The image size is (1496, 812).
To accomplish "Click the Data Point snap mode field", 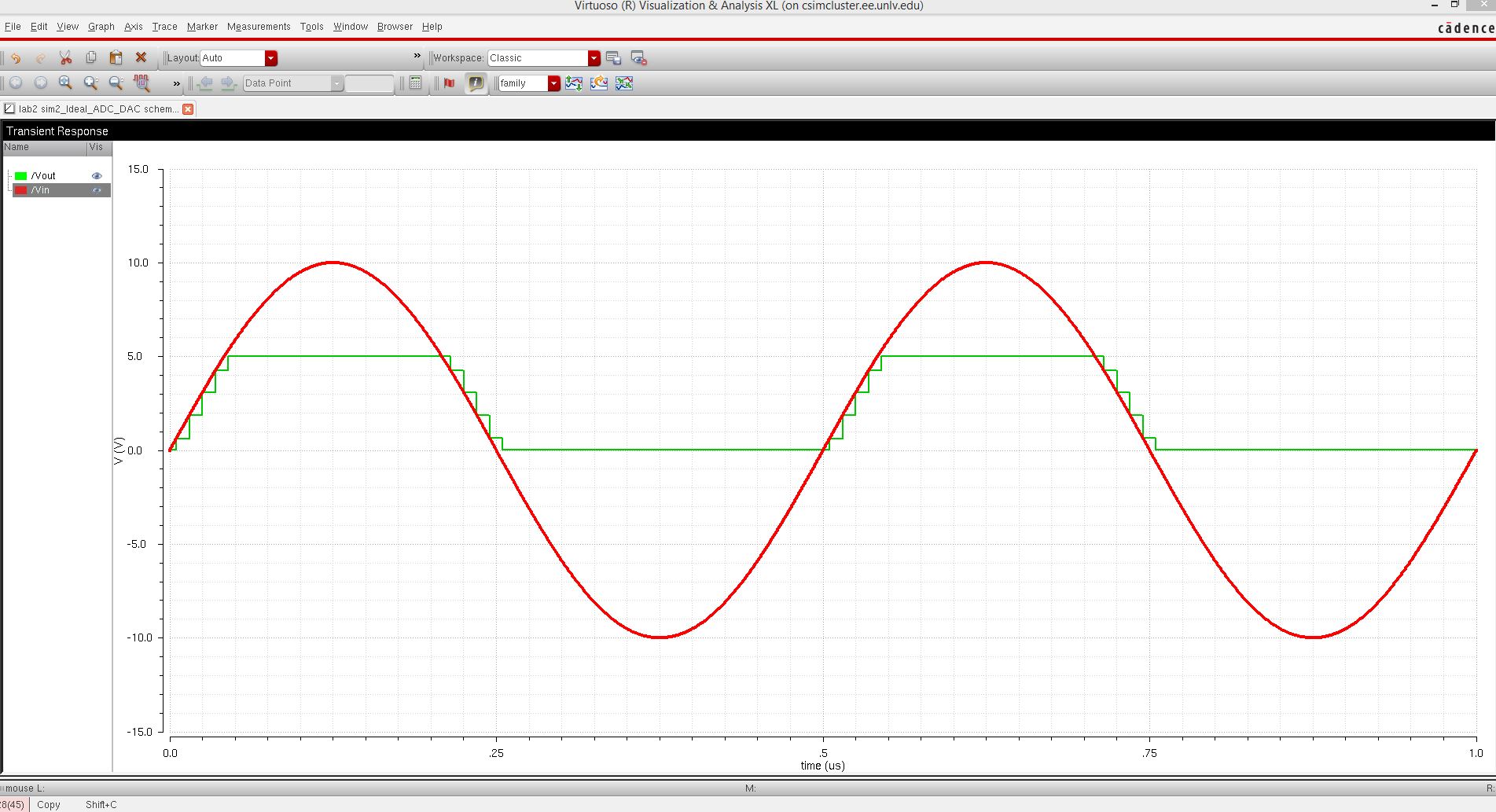I will 291,83.
